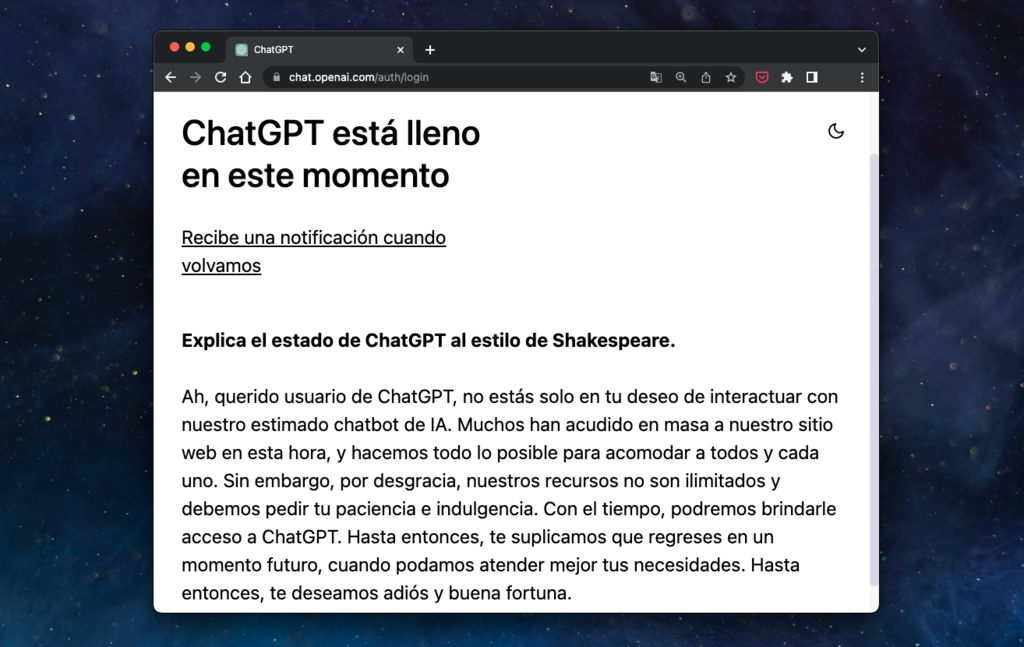Close the ChatGPT tab
The width and height of the screenshot is (1024, 647).
click(400, 50)
